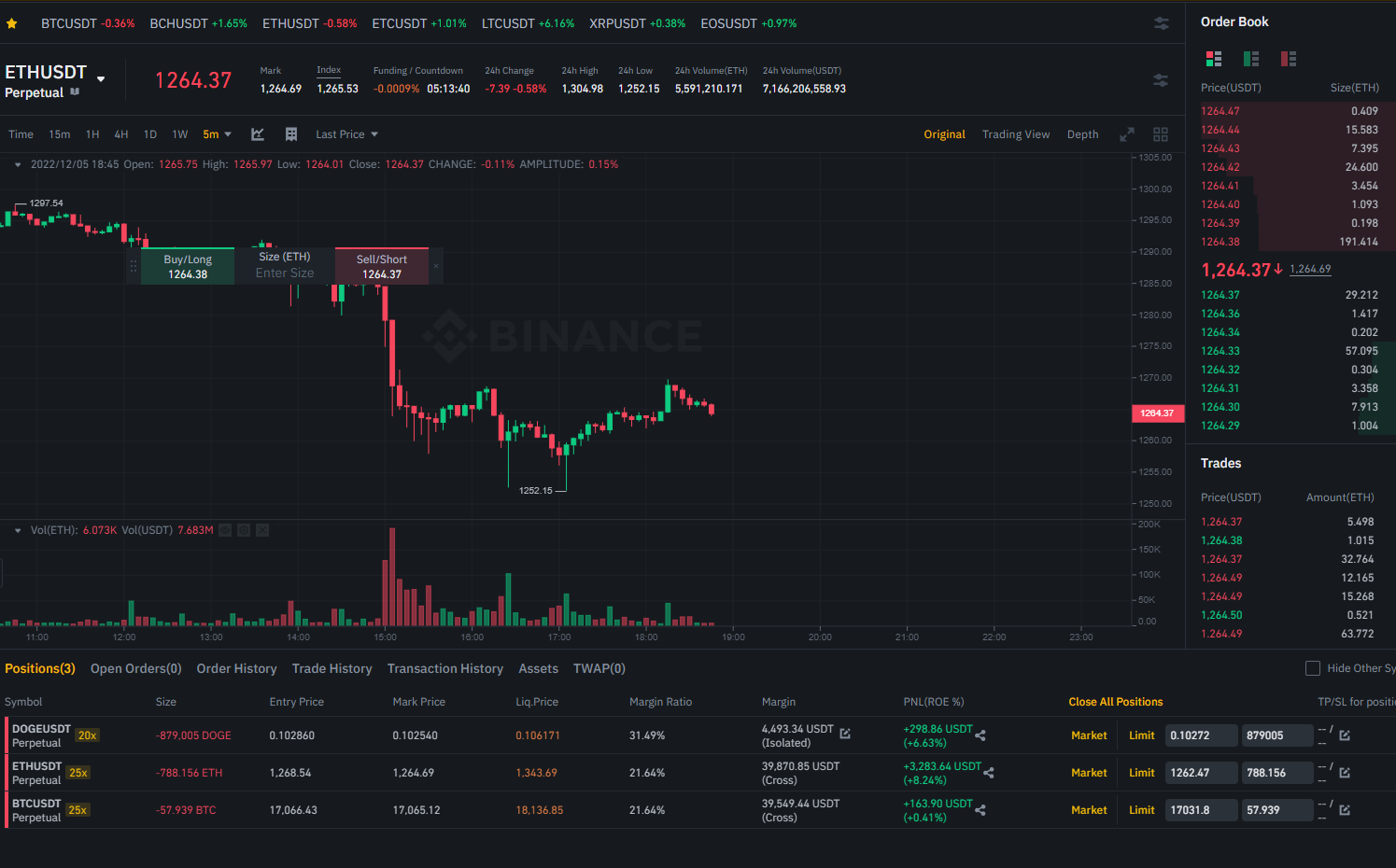
Task: Click the Enter Size input field
Action: 285,273
